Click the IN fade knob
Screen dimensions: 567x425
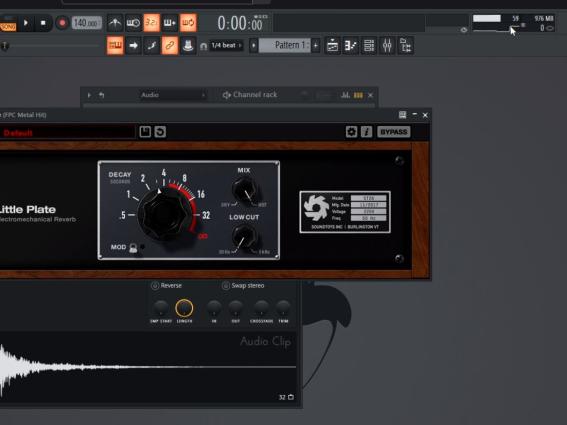[214, 308]
